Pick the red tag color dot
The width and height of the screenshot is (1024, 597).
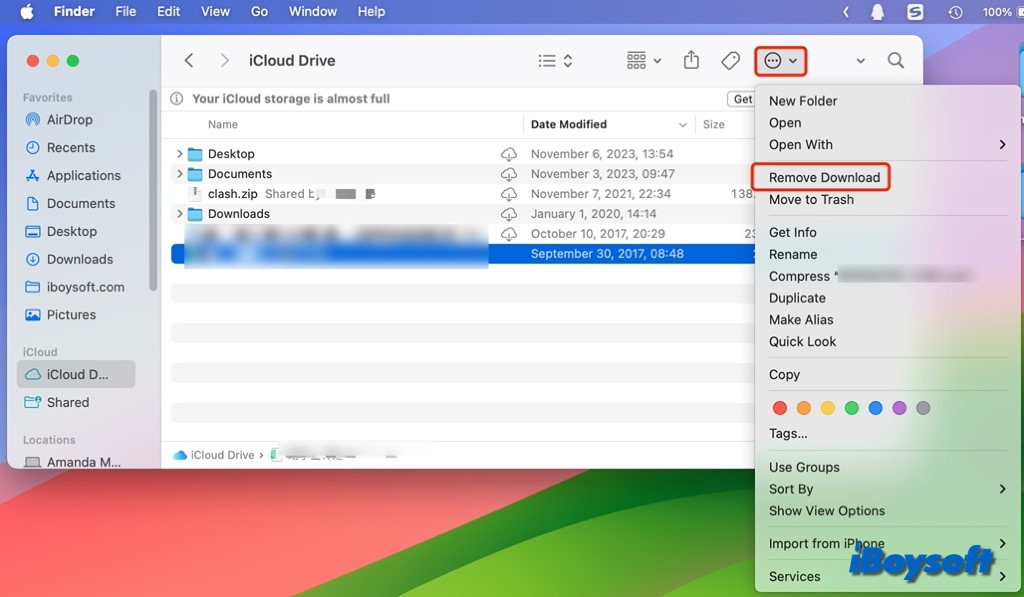click(x=780, y=408)
